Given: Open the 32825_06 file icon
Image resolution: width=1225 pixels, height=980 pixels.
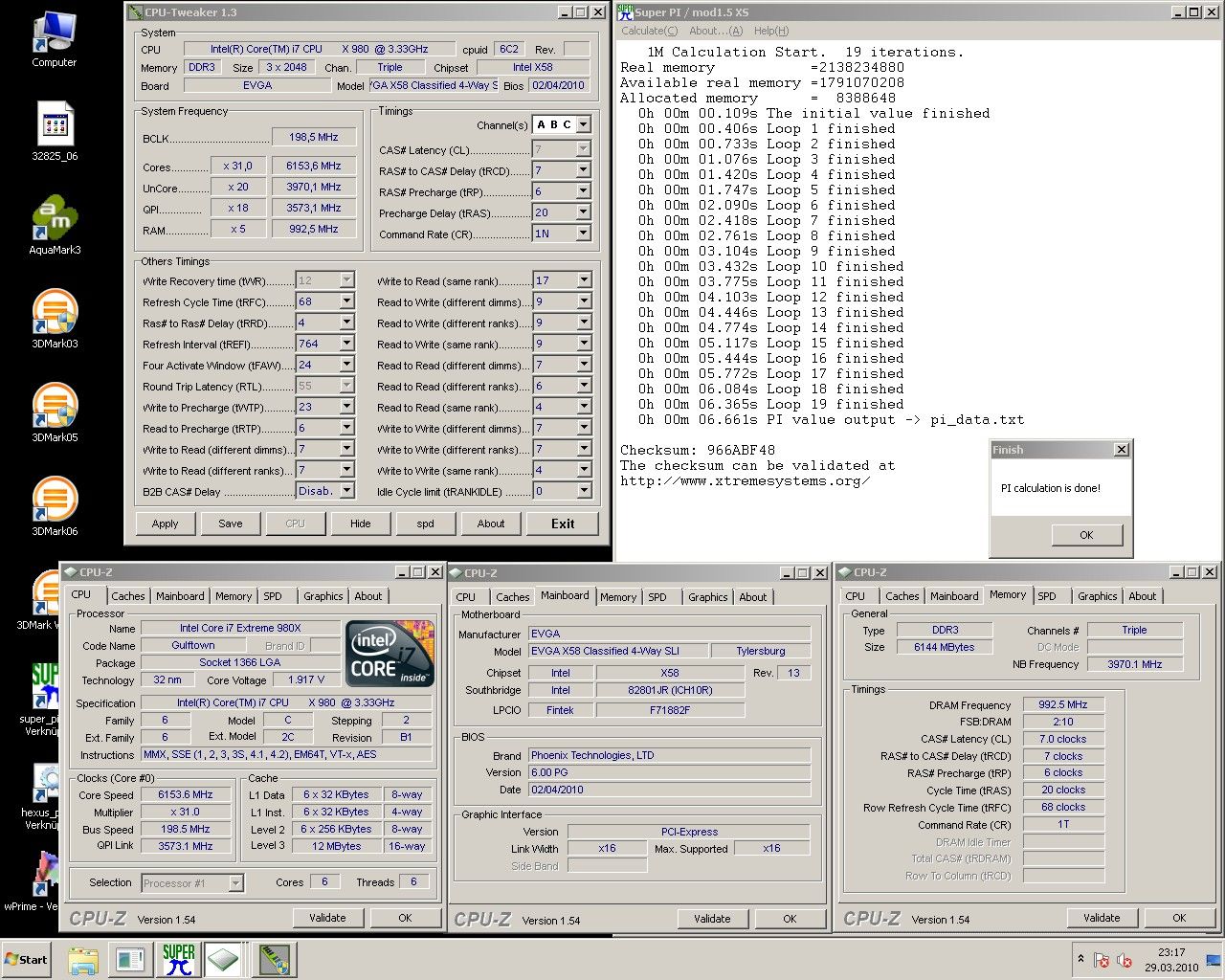Looking at the screenshot, I should click(x=55, y=131).
